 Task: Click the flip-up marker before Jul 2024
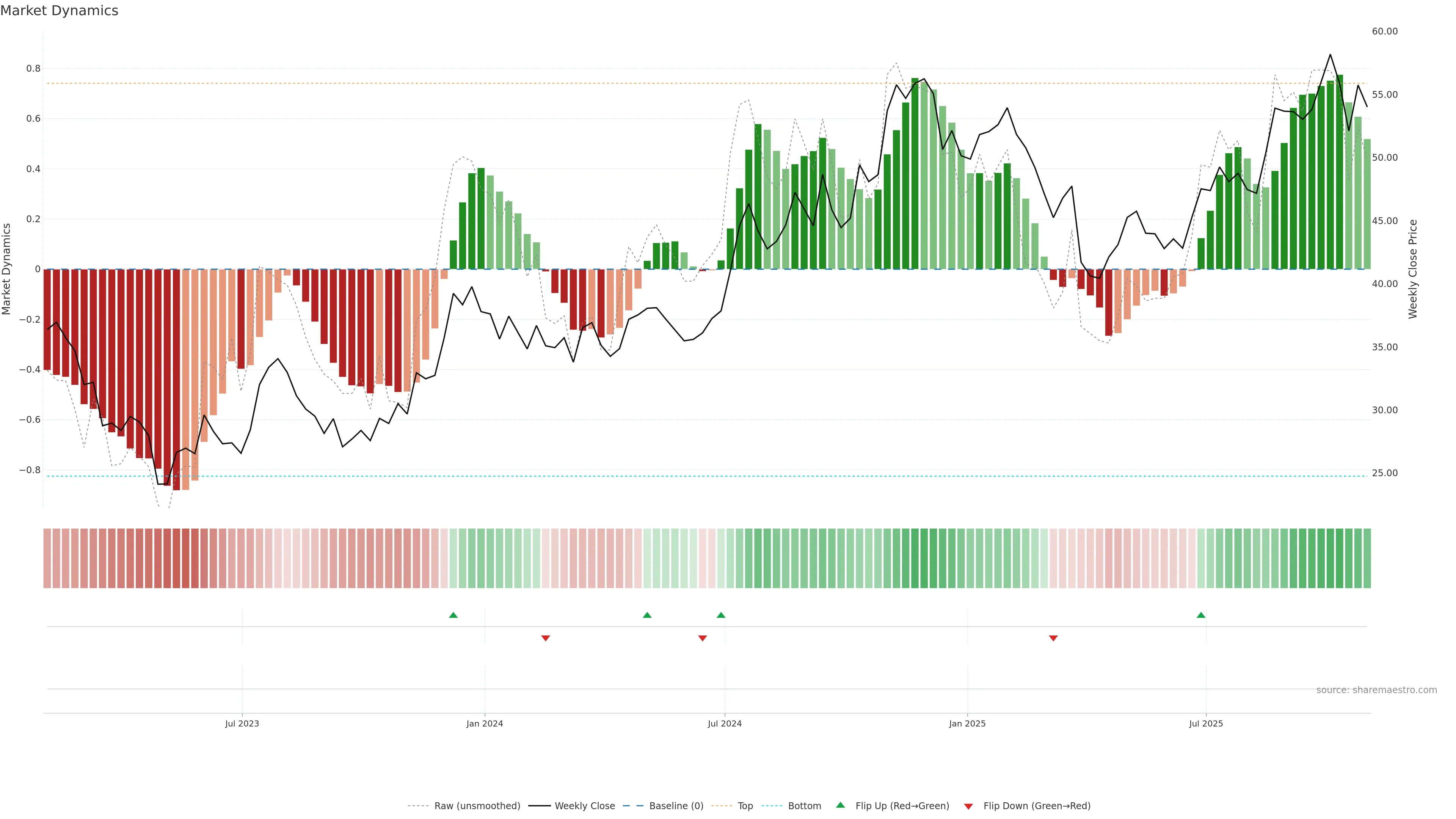721,615
